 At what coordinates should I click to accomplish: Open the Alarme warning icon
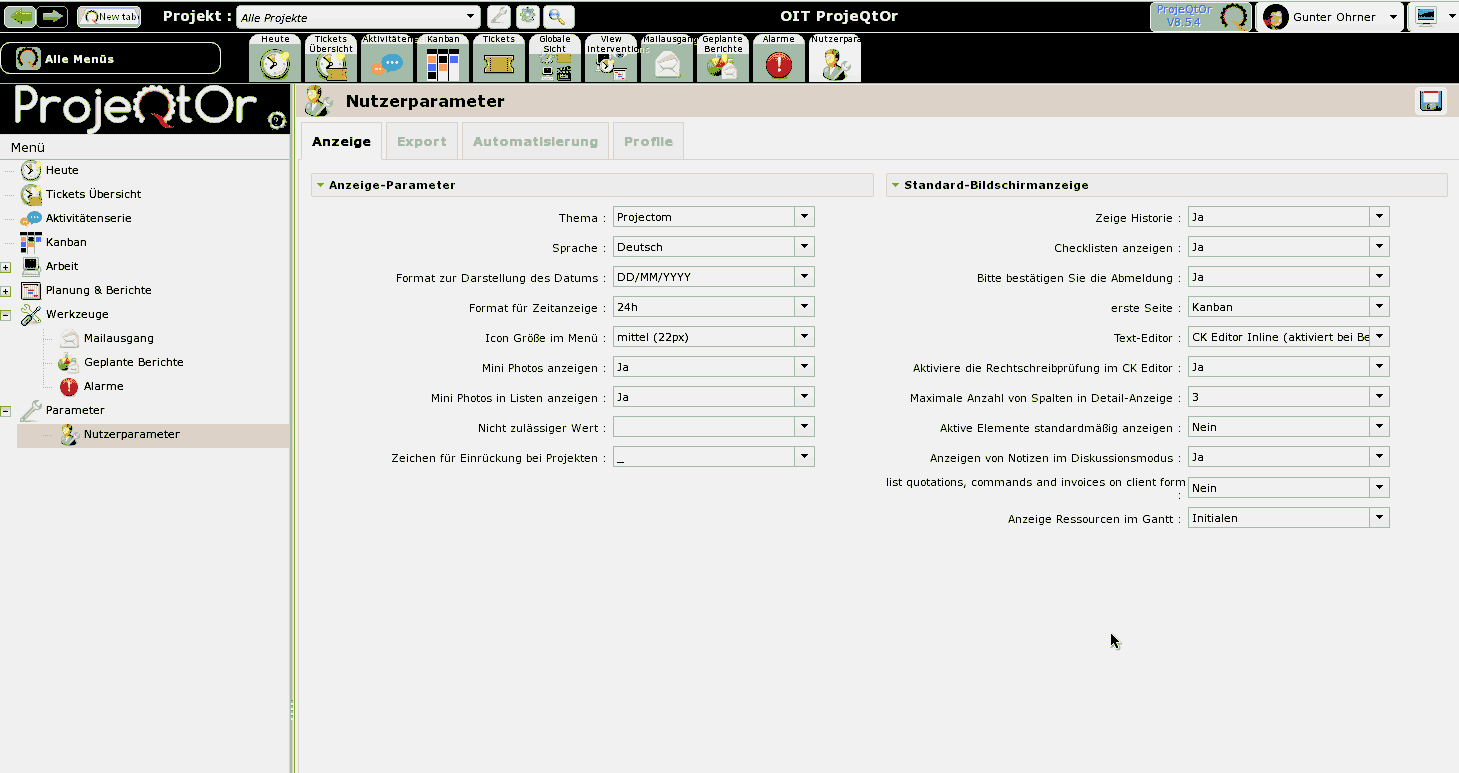pos(779,62)
